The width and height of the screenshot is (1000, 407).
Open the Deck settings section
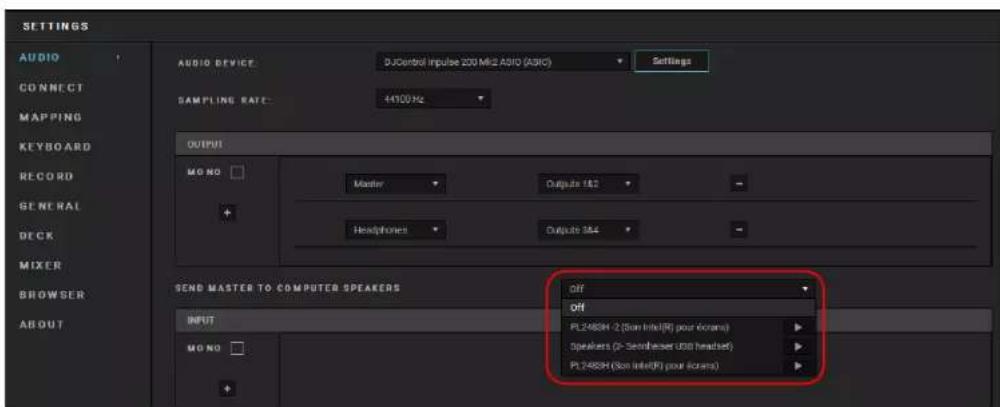point(37,236)
